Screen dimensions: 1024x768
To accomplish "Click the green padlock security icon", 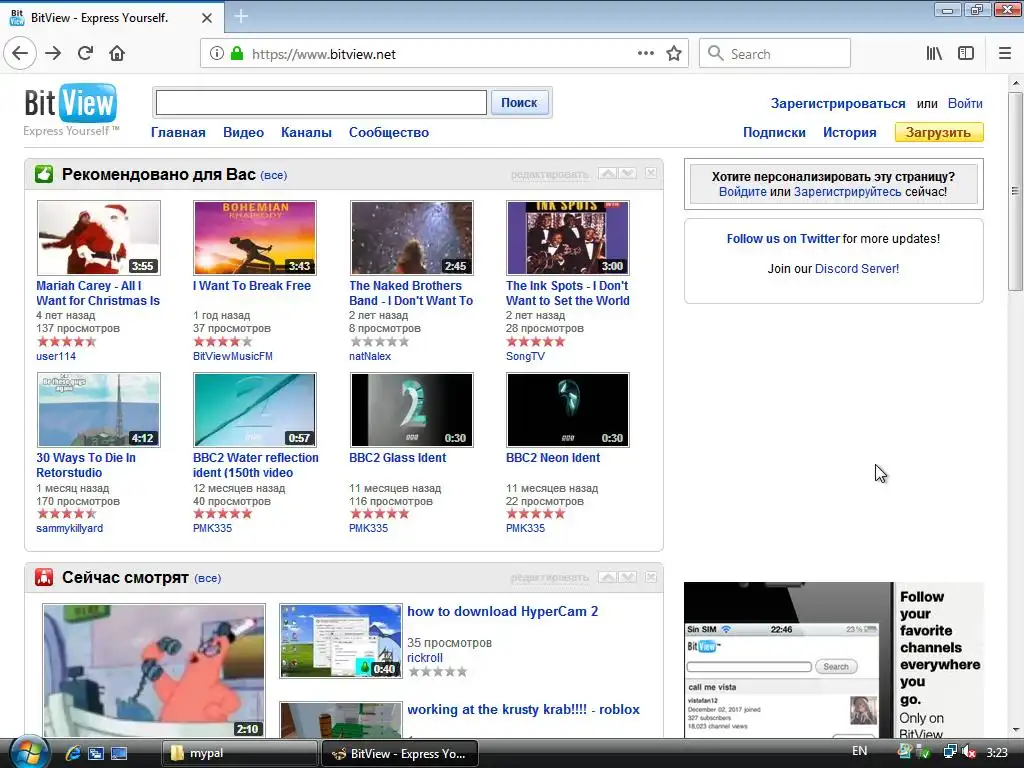I will coord(236,54).
